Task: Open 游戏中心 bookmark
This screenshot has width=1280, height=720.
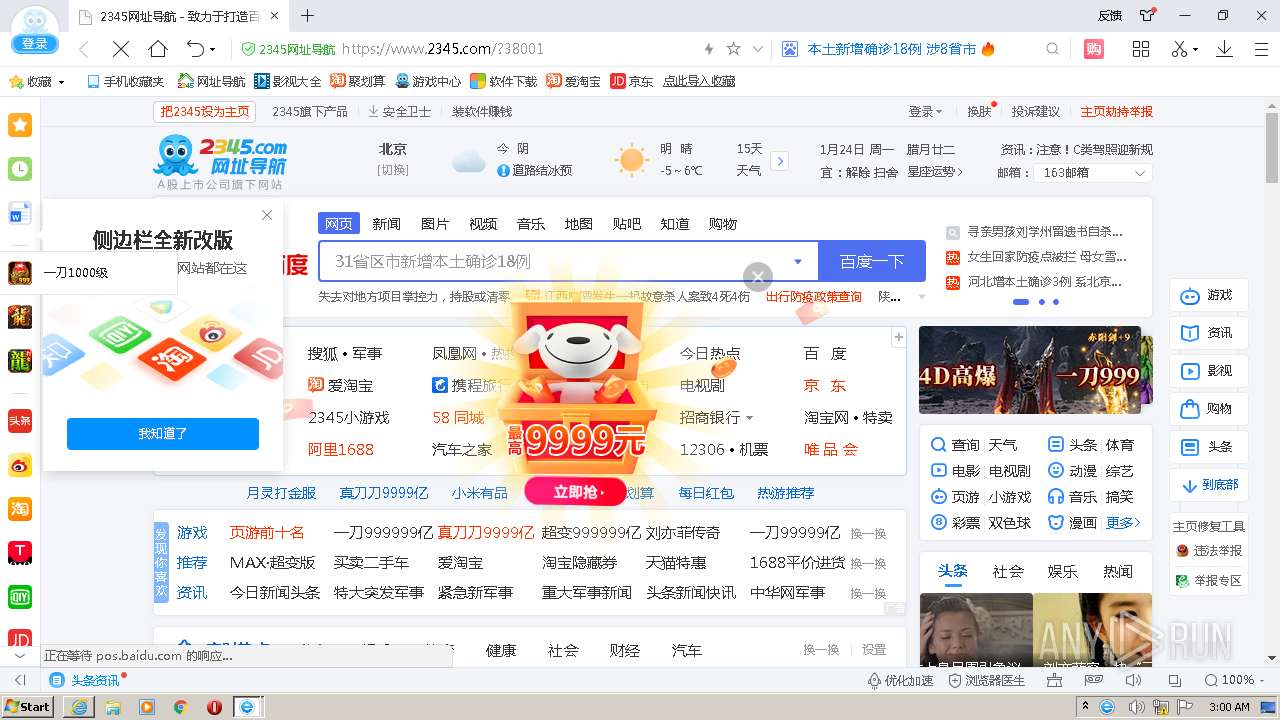Action: [x=428, y=82]
